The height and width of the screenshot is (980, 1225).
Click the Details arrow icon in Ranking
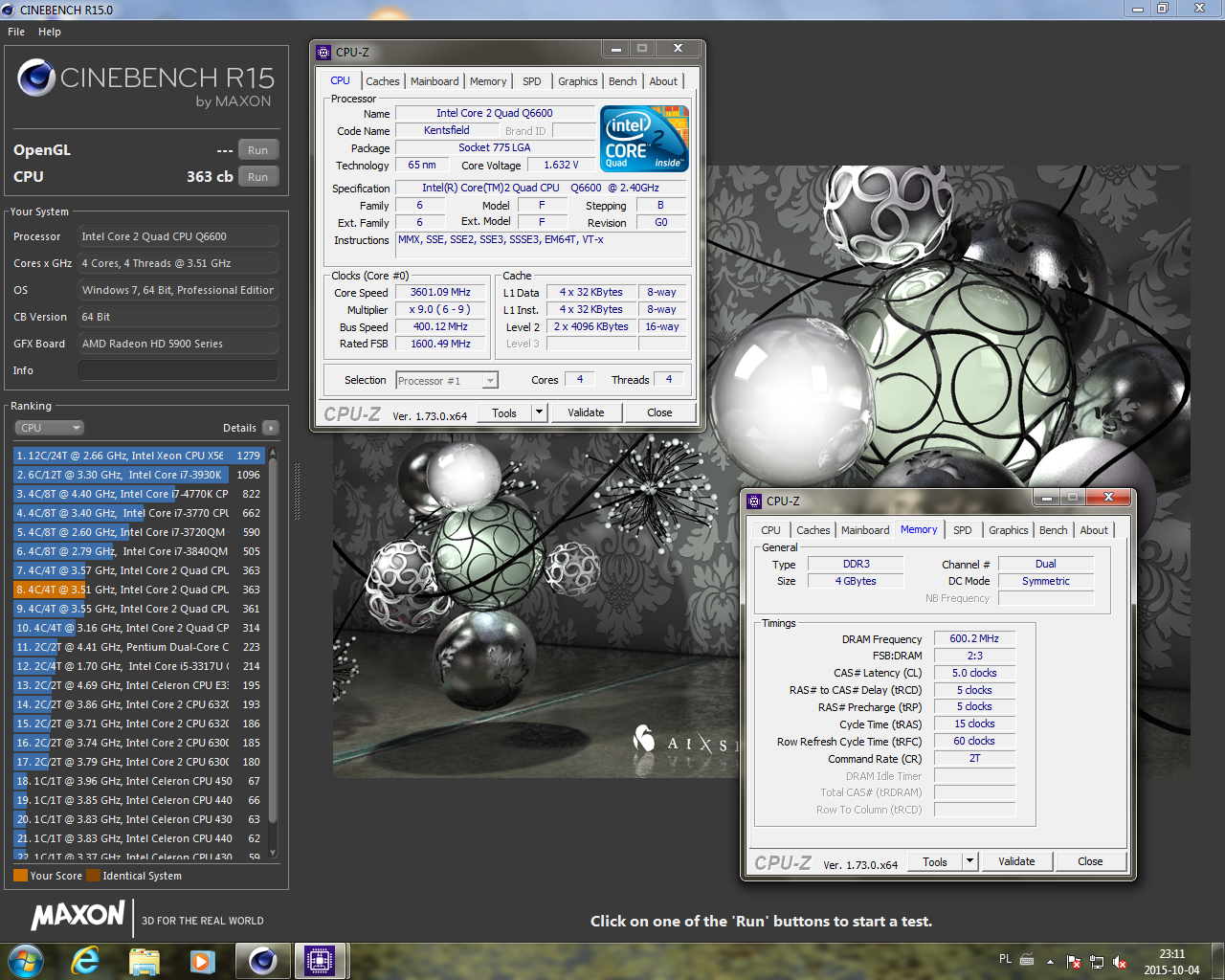click(271, 428)
